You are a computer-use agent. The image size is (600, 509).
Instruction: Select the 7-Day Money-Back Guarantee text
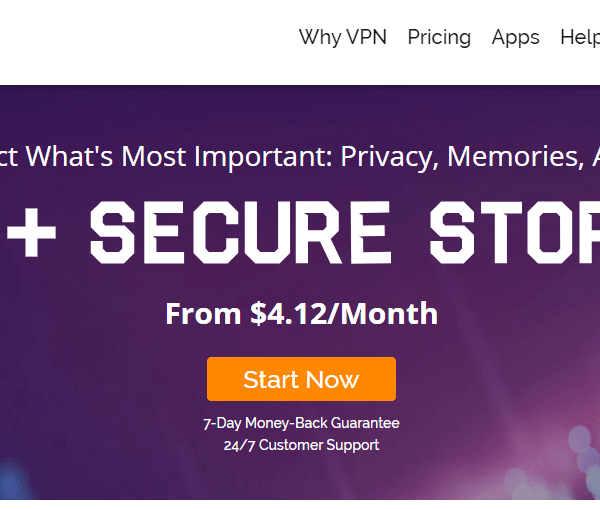(301, 423)
